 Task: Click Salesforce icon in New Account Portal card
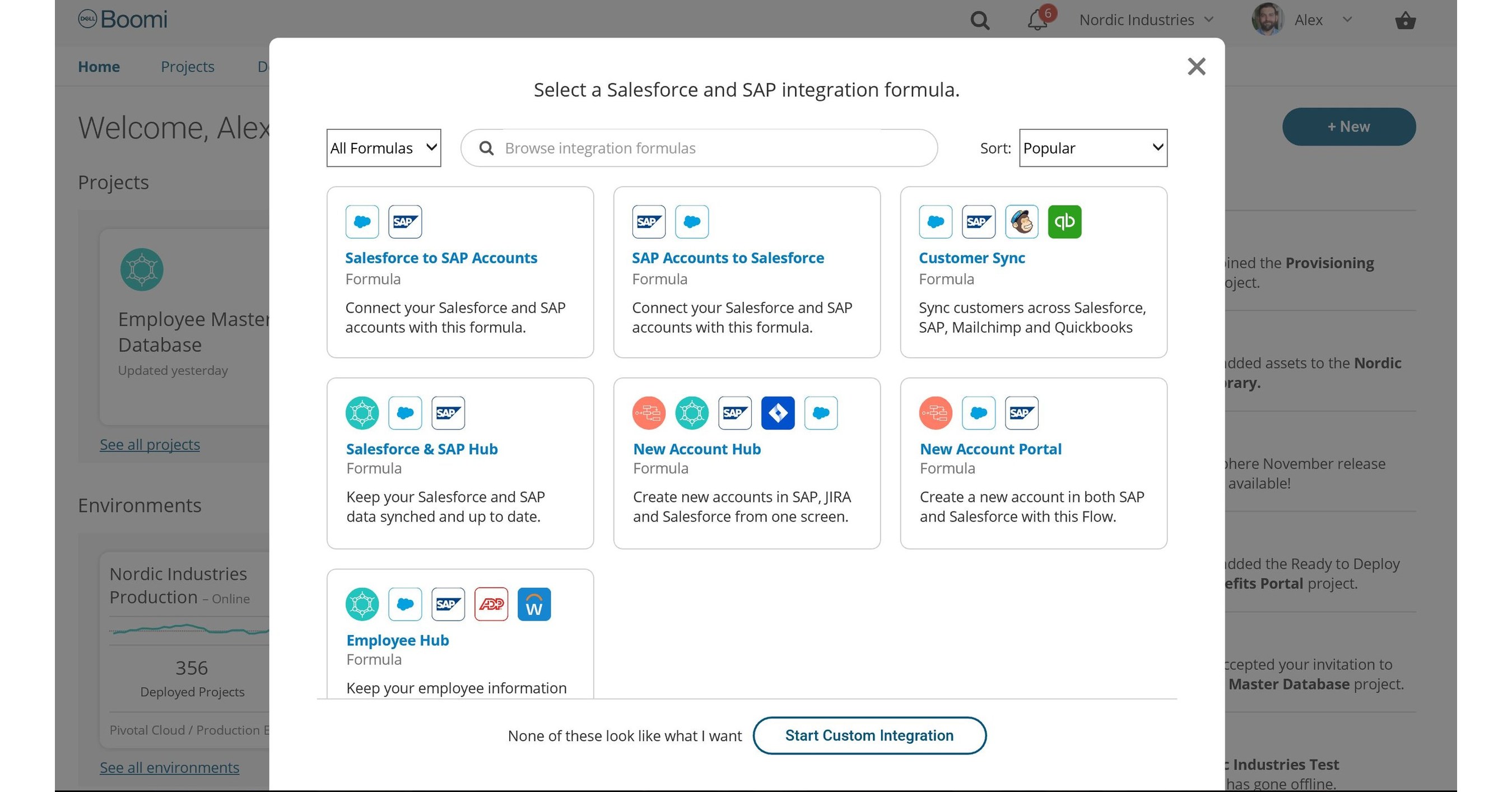pos(979,413)
